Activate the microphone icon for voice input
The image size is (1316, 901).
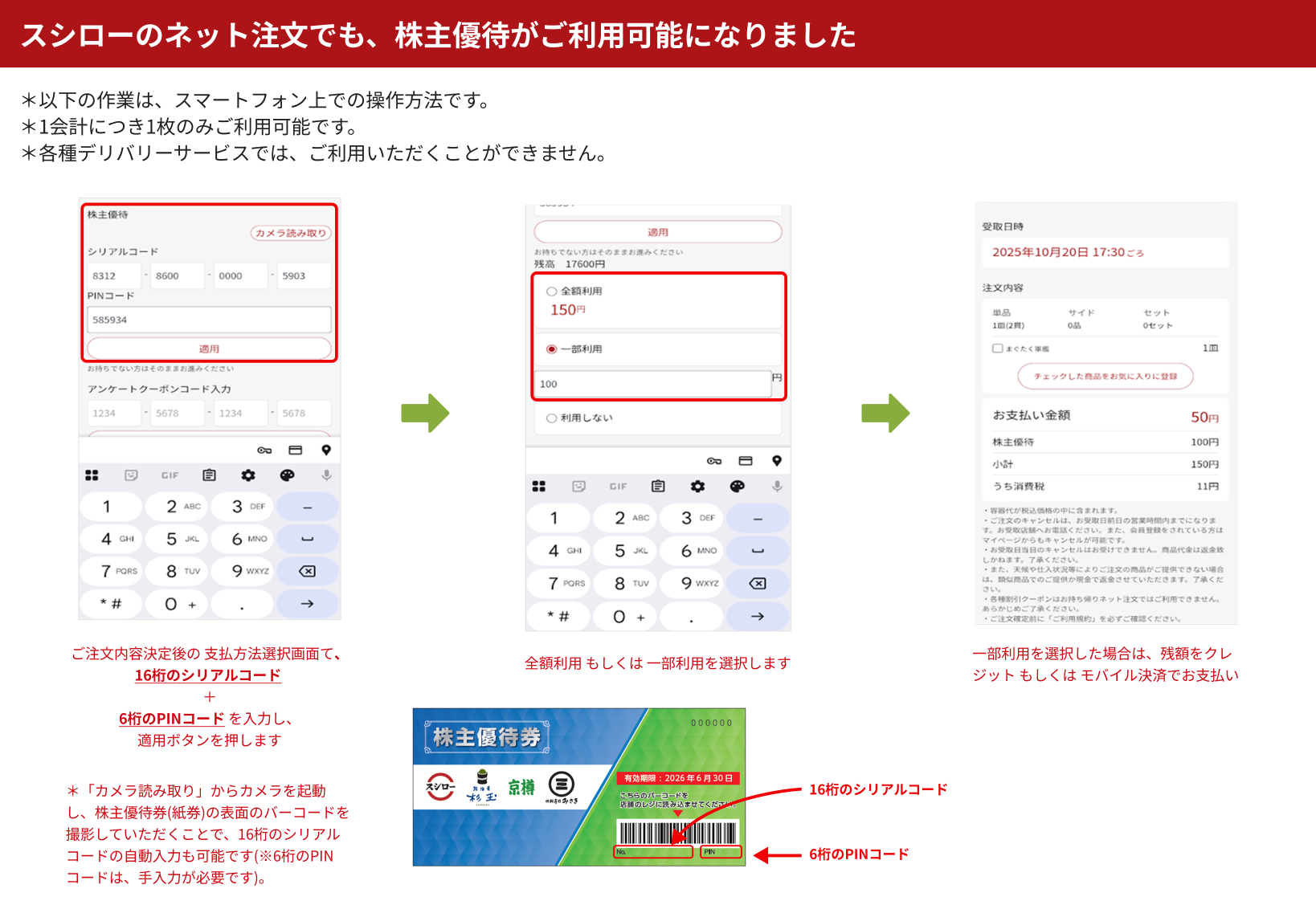coord(326,475)
